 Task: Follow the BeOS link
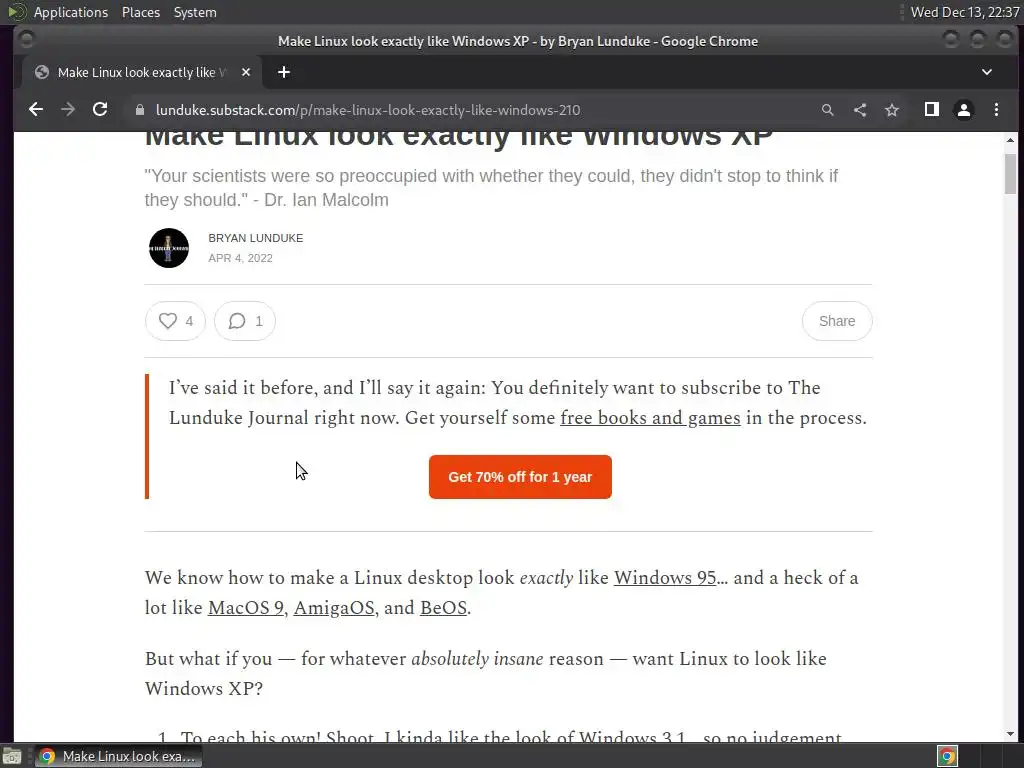tap(443, 608)
